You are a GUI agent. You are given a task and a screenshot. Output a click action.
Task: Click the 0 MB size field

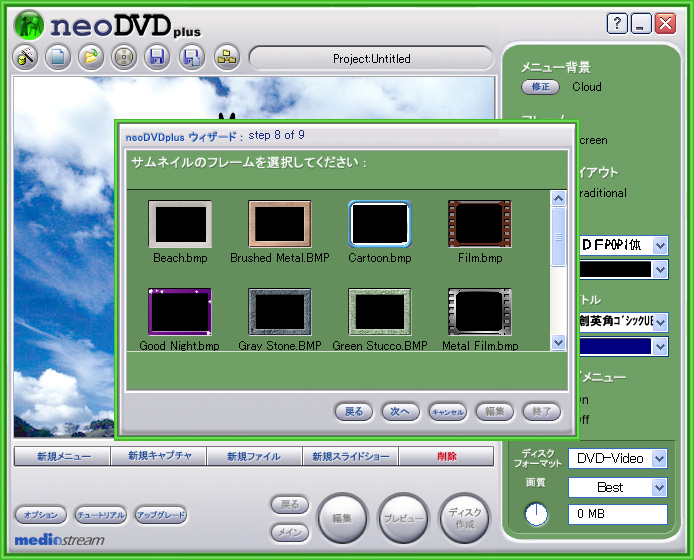click(x=618, y=514)
